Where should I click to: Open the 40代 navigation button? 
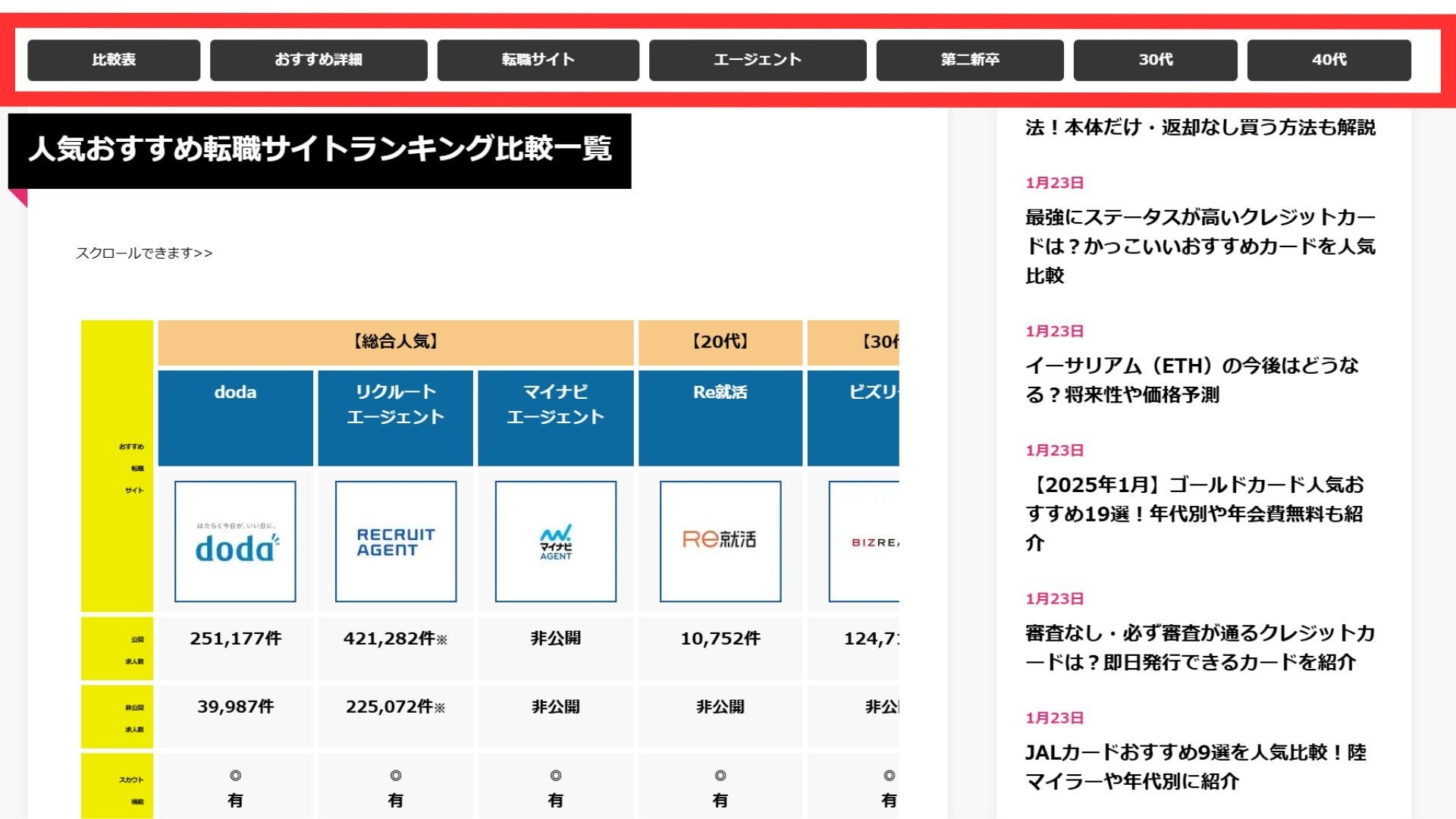click(x=1329, y=60)
